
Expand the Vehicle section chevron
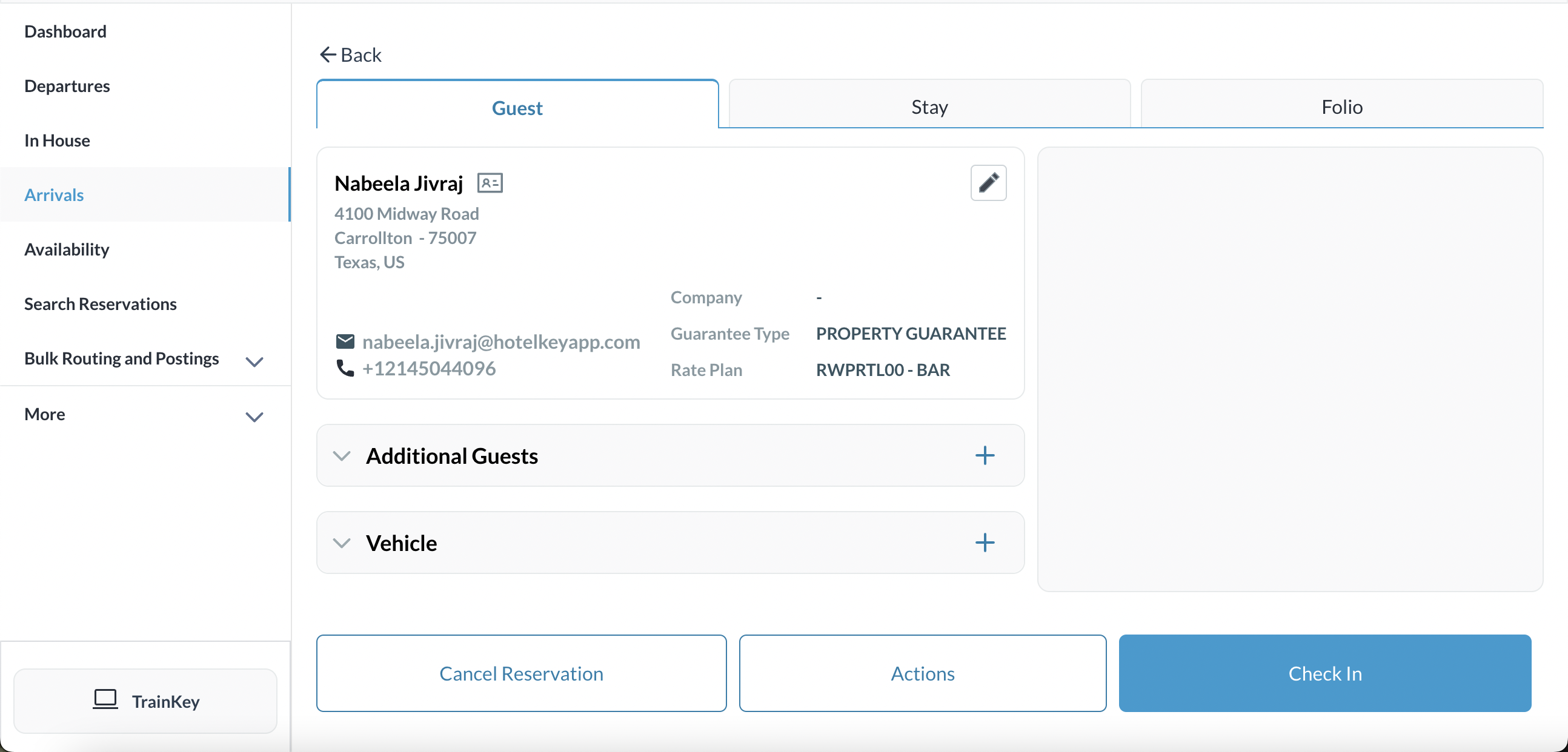[342, 543]
